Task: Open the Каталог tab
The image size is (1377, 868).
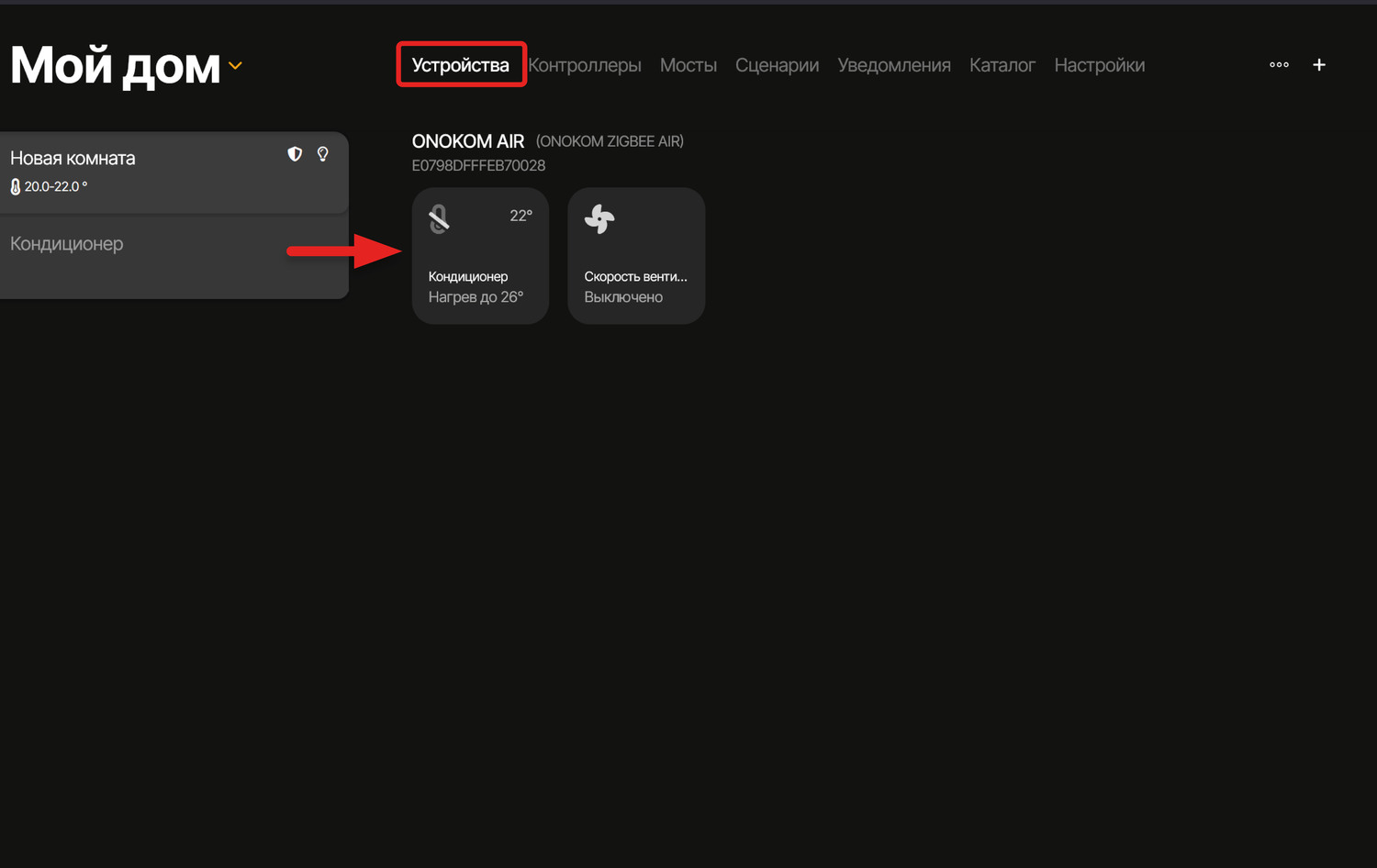Action: click(1002, 65)
